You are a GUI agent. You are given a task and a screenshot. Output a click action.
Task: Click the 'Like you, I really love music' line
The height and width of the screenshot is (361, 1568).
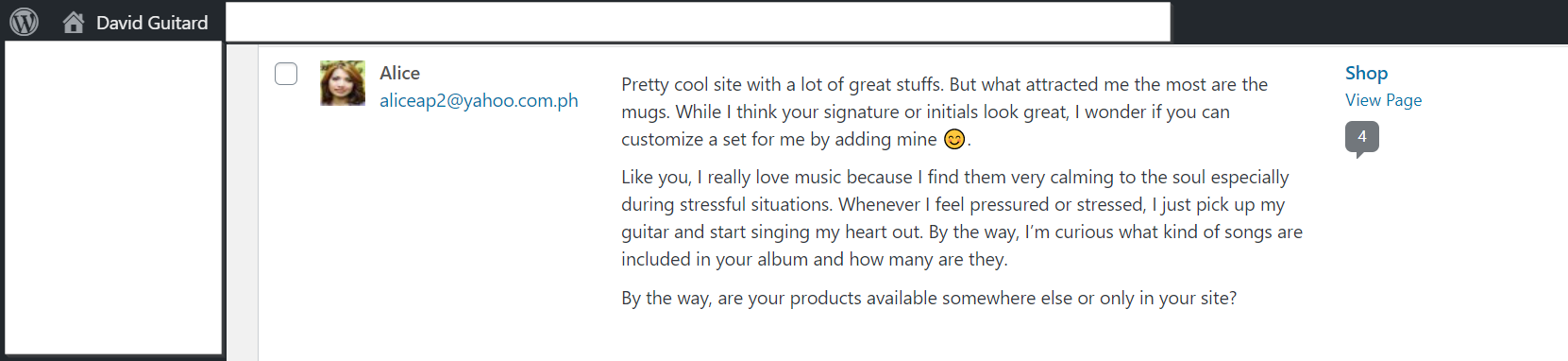(x=954, y=177)
